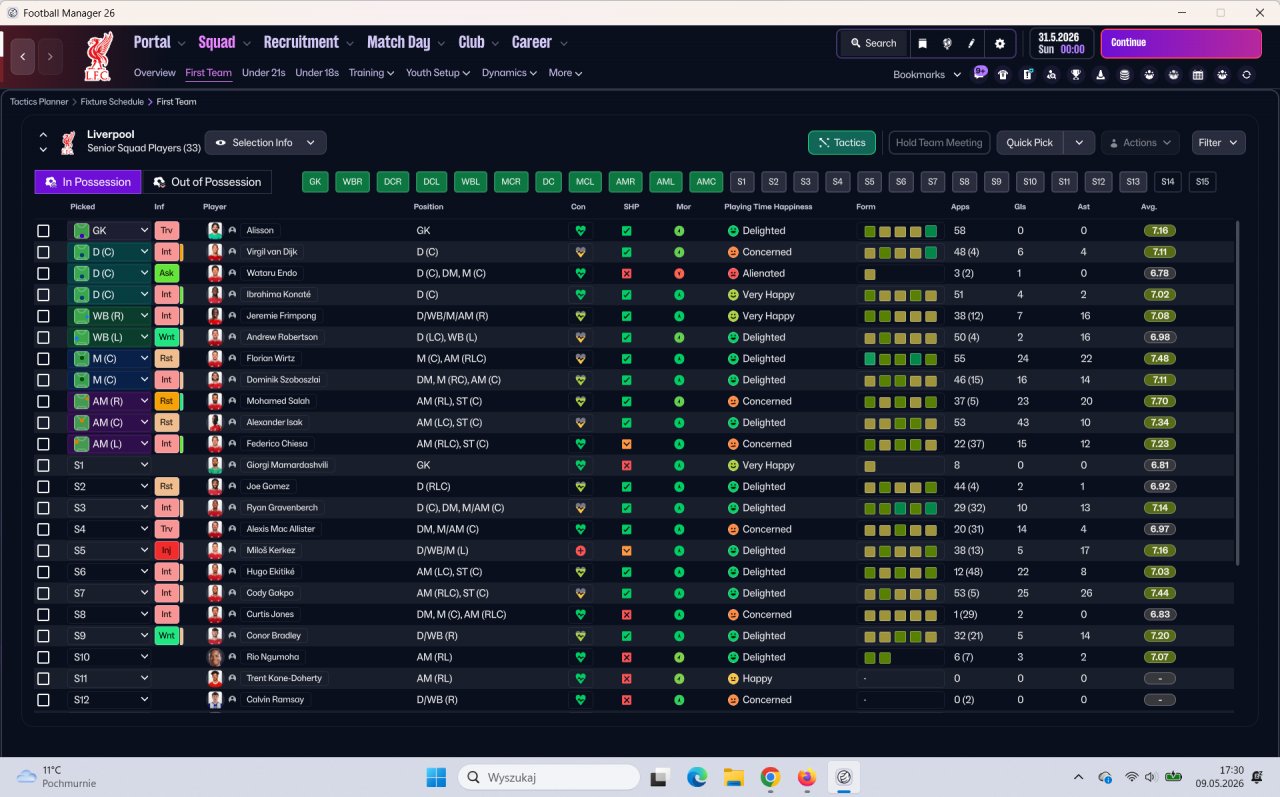This screenshot has width=1280, height=797.
Task: Click Alisson's 7.16 average rating pill
Action: [1160, 231]
